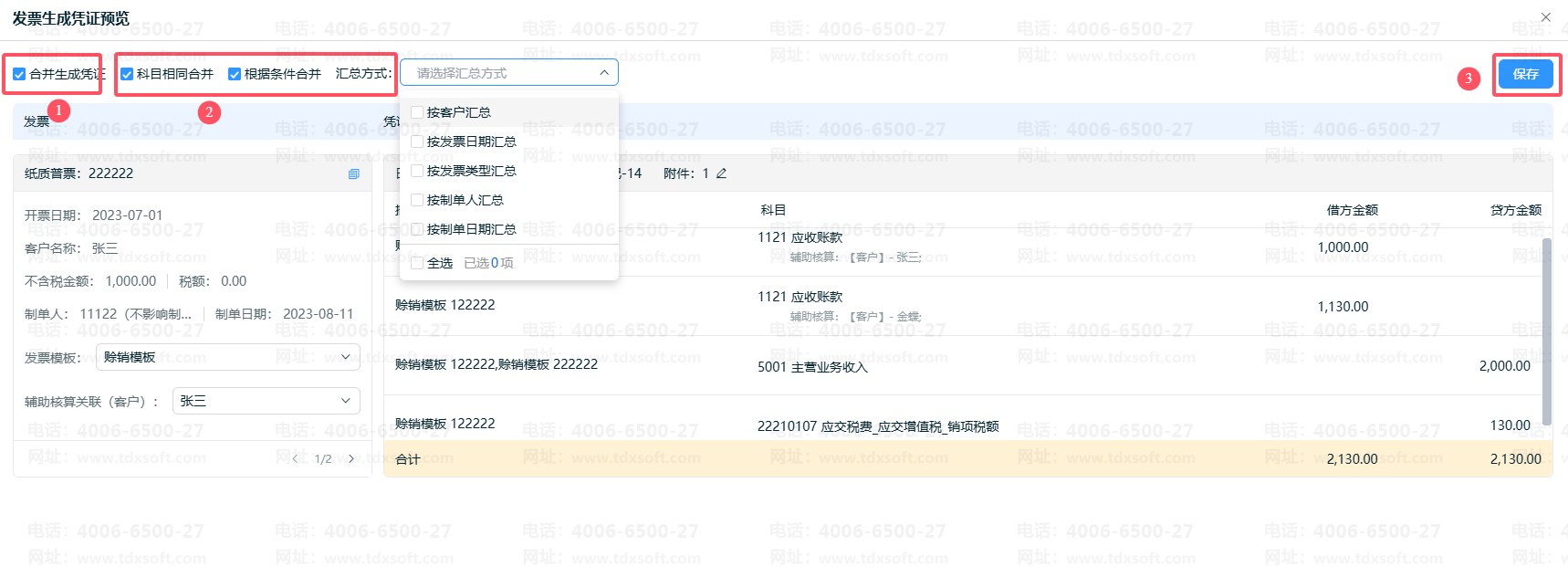Viewport: 1568px width, 567px height.
Task: Choose 按发票日期汇总 from the list
Action: point(471,142)
